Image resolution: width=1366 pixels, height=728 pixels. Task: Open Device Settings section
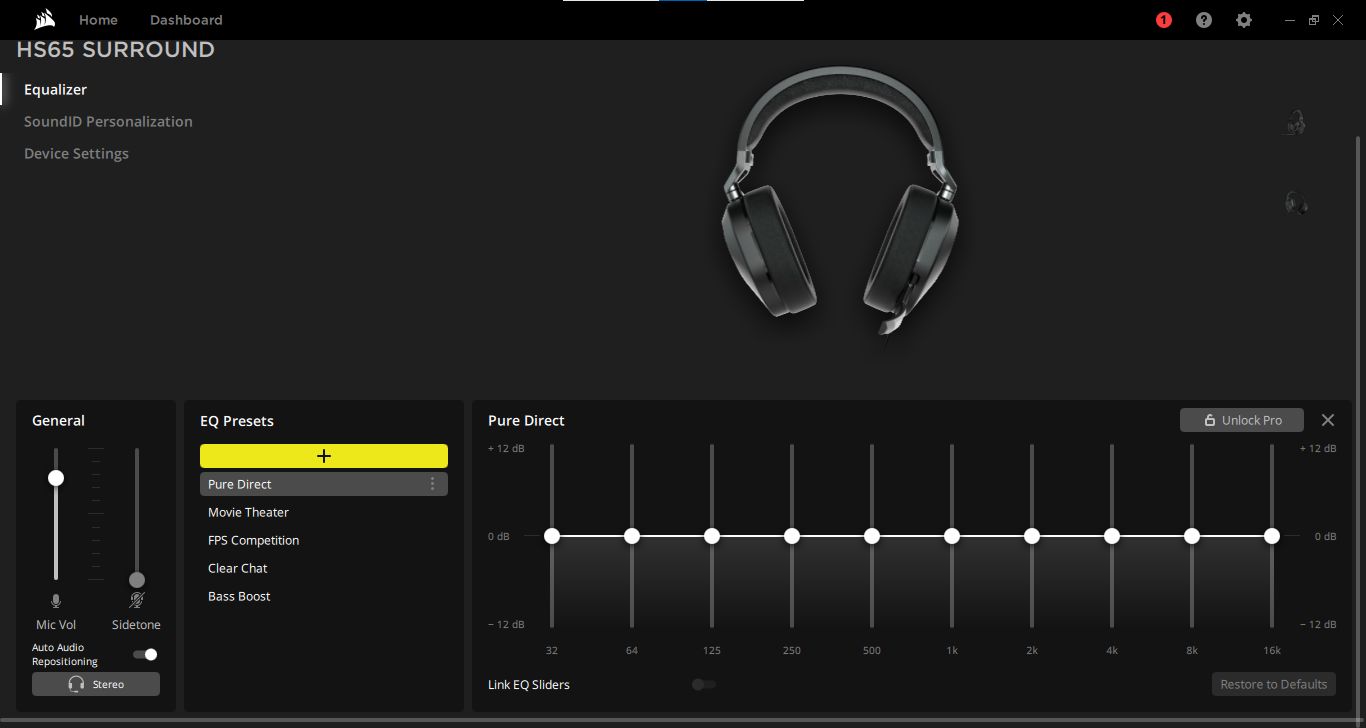click(76, 153)
